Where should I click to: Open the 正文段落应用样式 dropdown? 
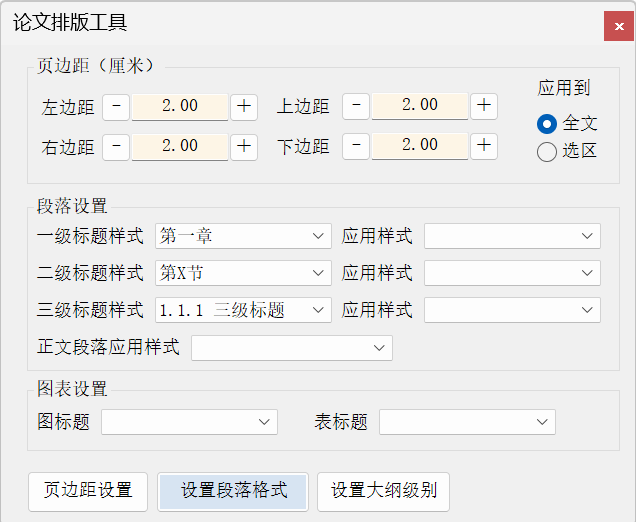click(291, 347)
